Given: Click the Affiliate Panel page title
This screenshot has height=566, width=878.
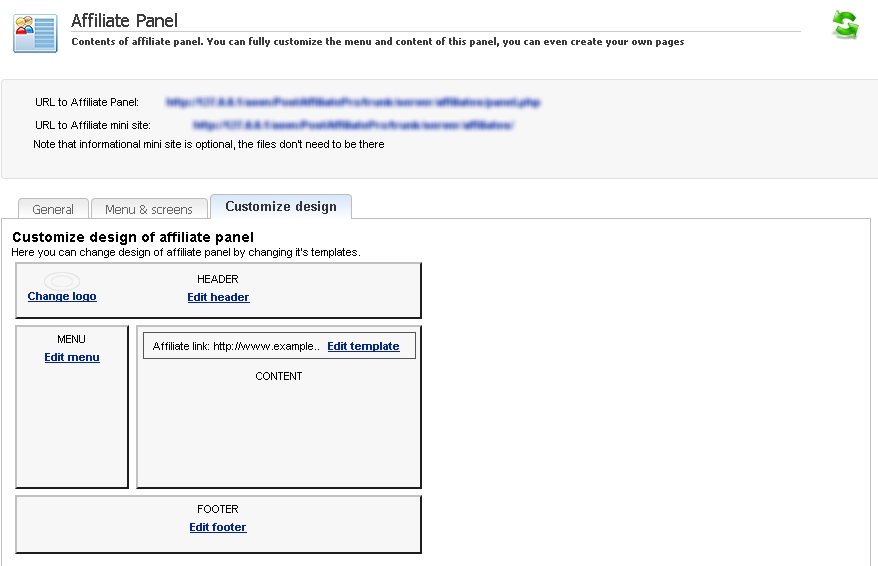Looking at the screenshot, I should point(124,21).
